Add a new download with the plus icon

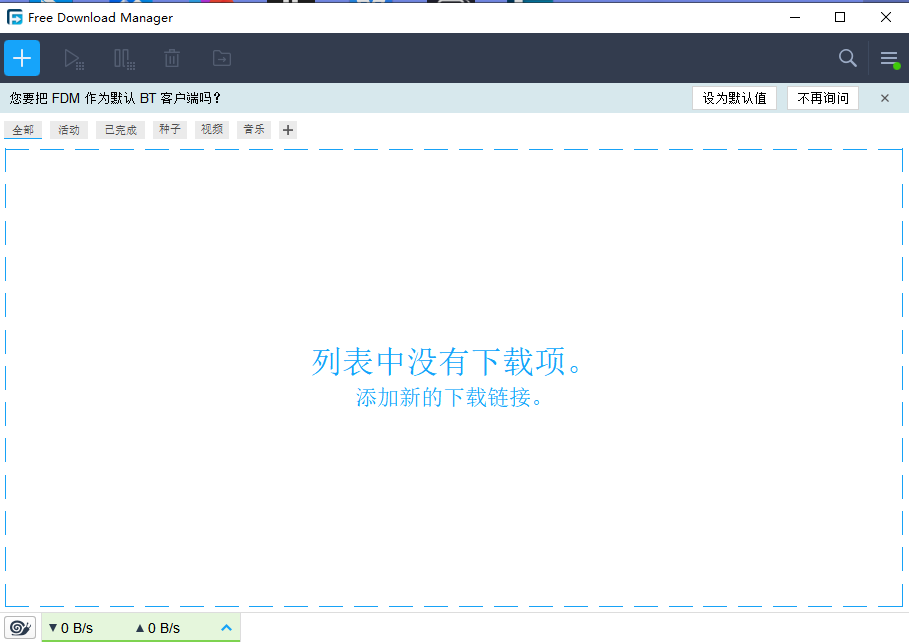21,57
